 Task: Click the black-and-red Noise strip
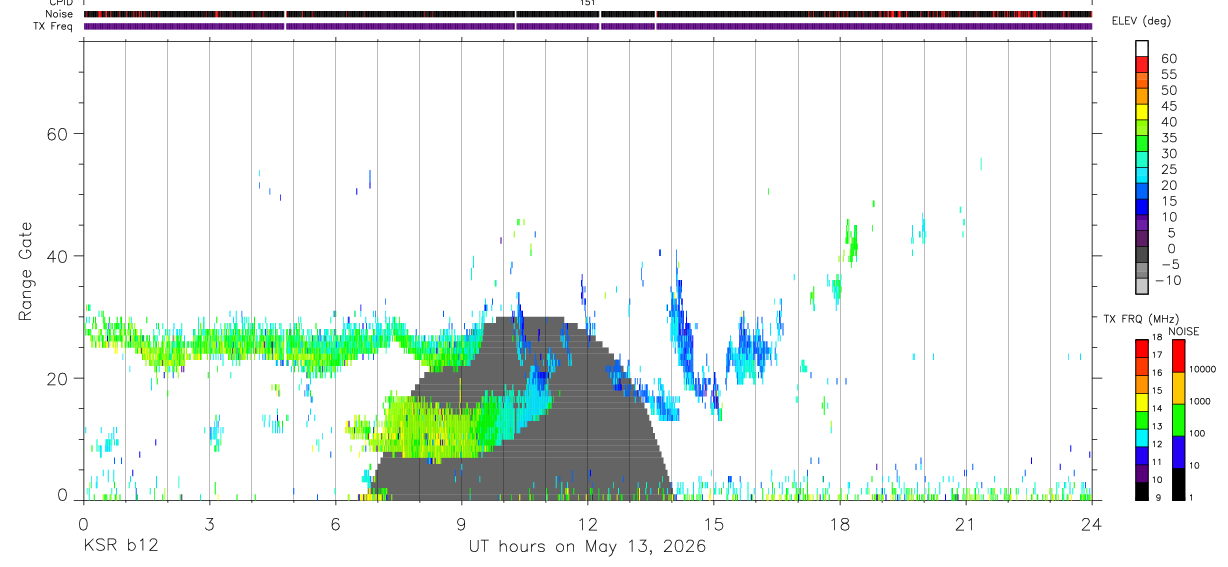[x=587, y=14]
